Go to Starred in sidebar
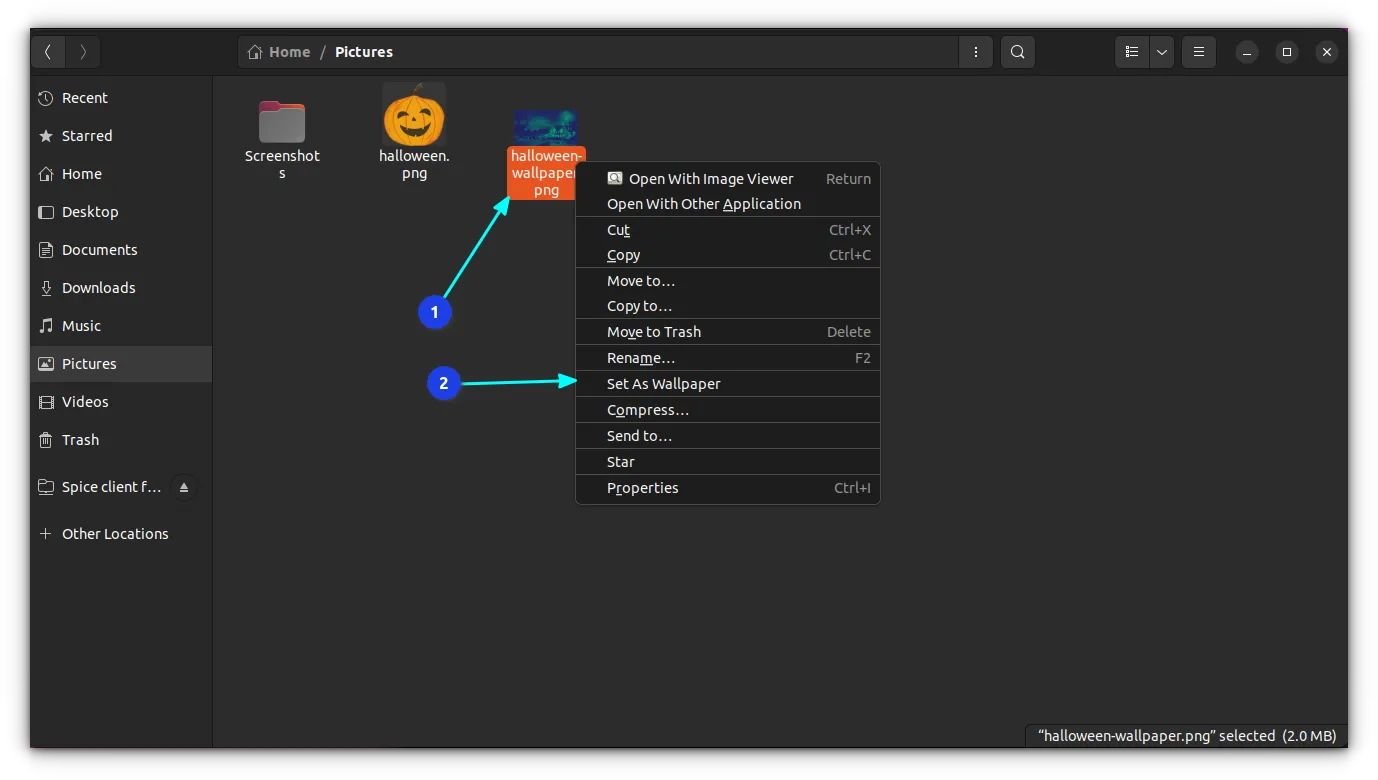This screenshot has height=780, width=1378. (x=87, y=136)
